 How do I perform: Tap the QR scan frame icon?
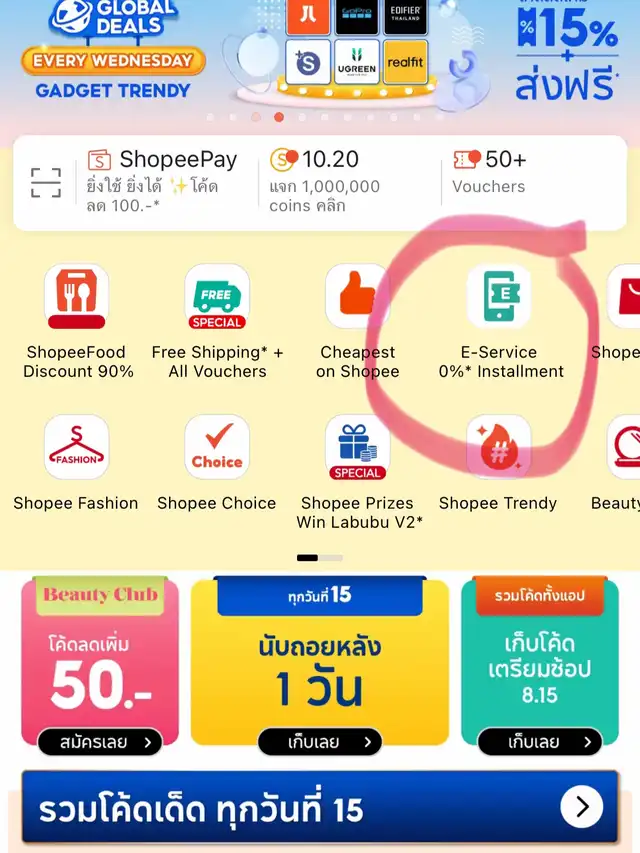46,182
